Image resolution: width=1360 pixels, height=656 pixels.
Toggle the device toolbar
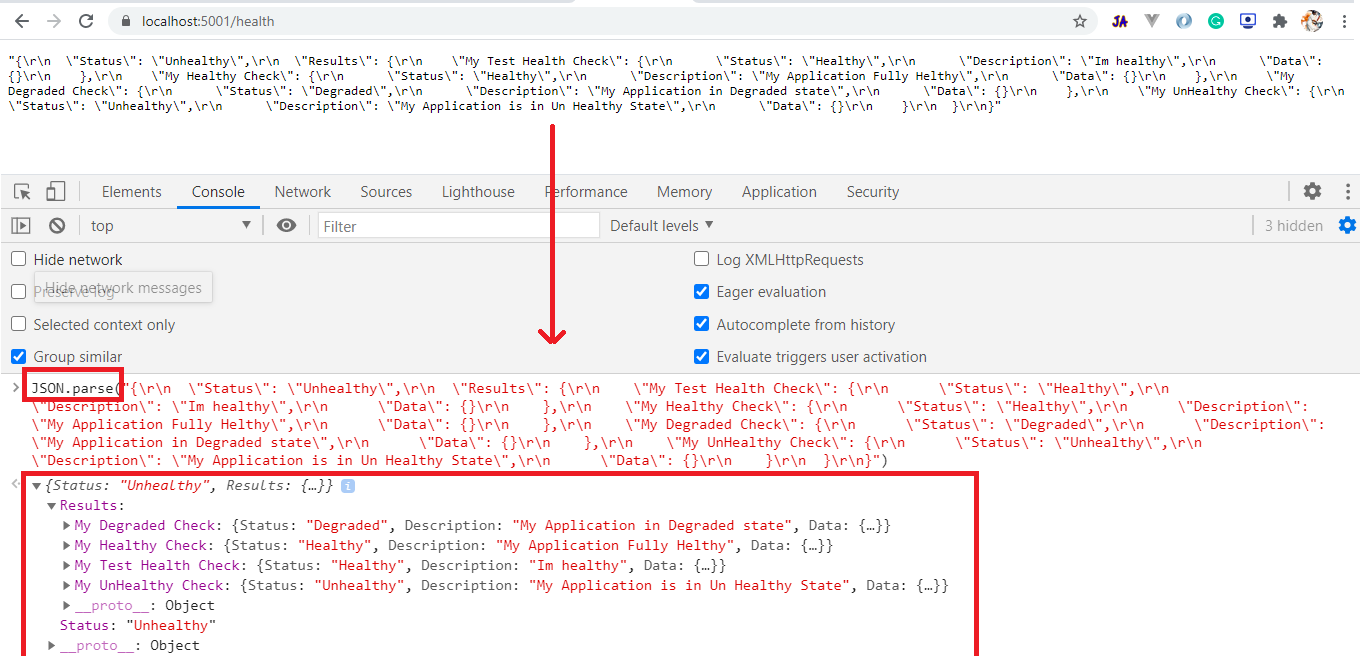(x=56, y=191)
